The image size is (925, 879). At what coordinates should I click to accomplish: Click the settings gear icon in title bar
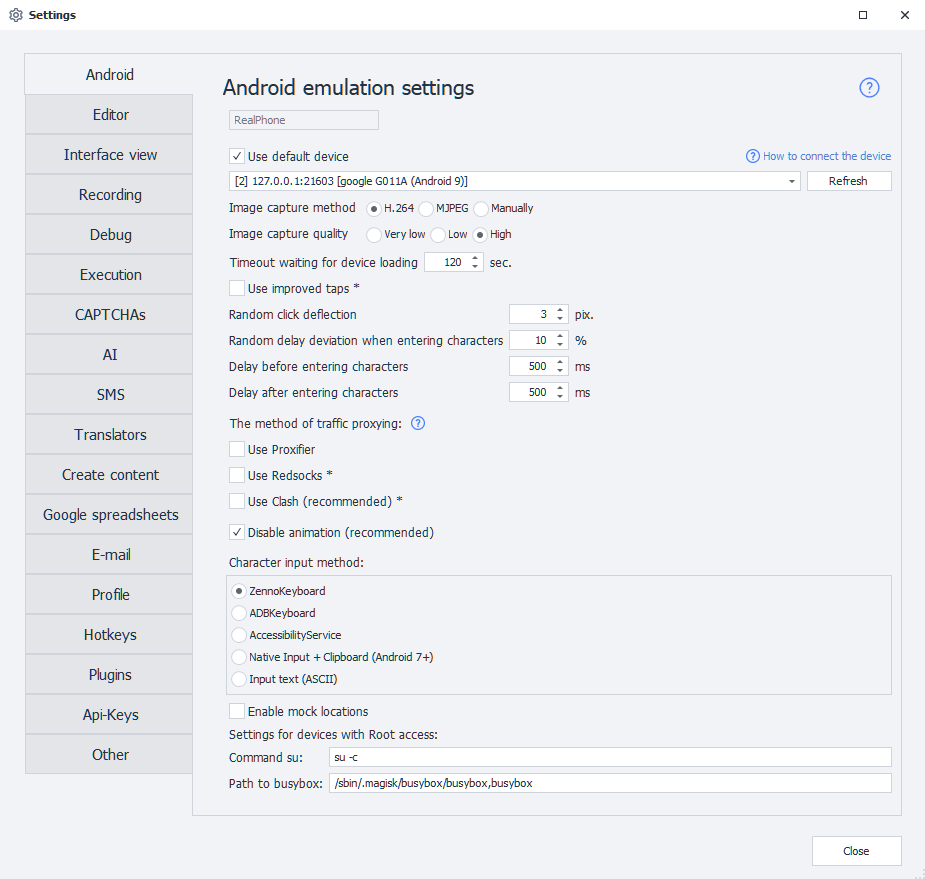coord(16,15)
